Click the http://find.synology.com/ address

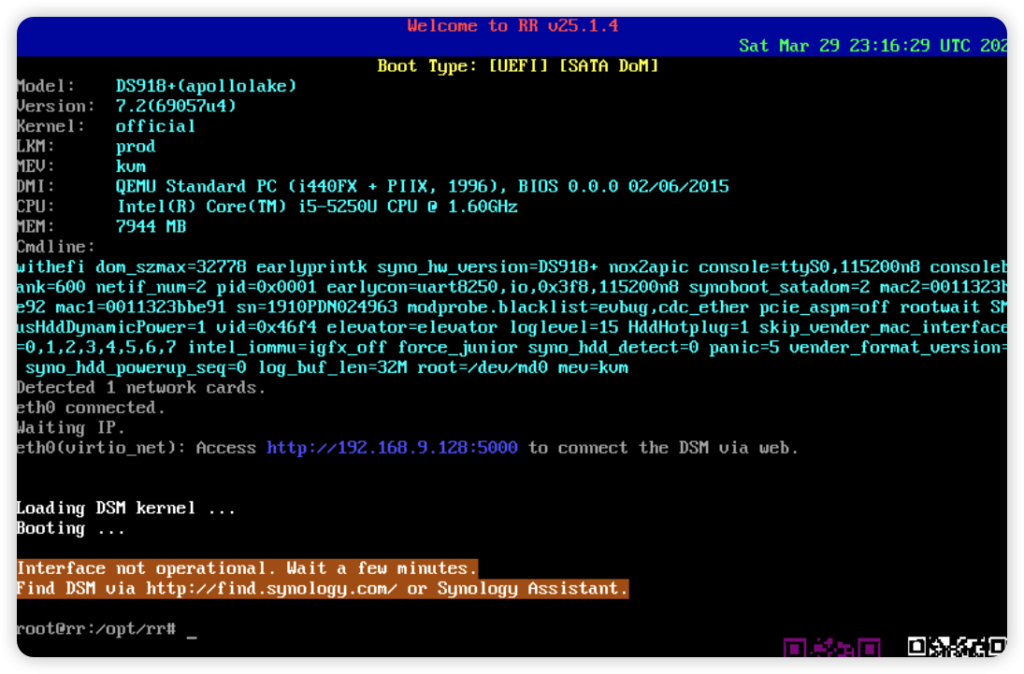[x=271, y=589]
